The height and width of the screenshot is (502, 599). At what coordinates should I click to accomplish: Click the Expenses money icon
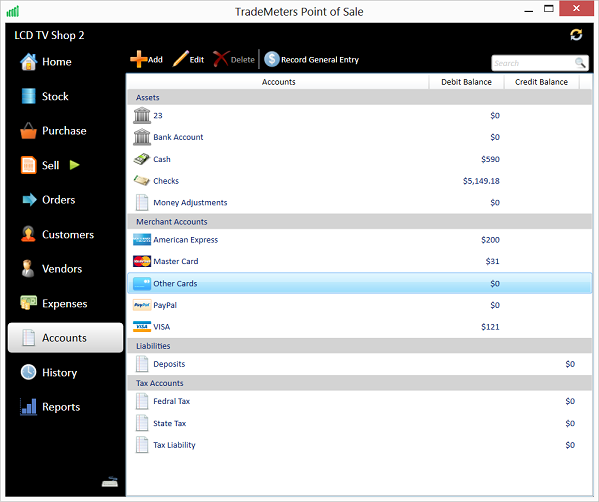click(x=28, y=303)
